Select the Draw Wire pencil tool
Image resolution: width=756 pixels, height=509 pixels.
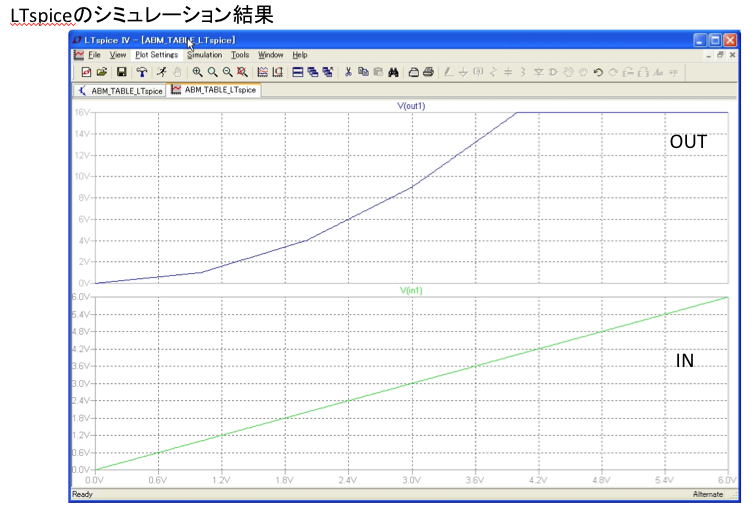tap(448, 72)
